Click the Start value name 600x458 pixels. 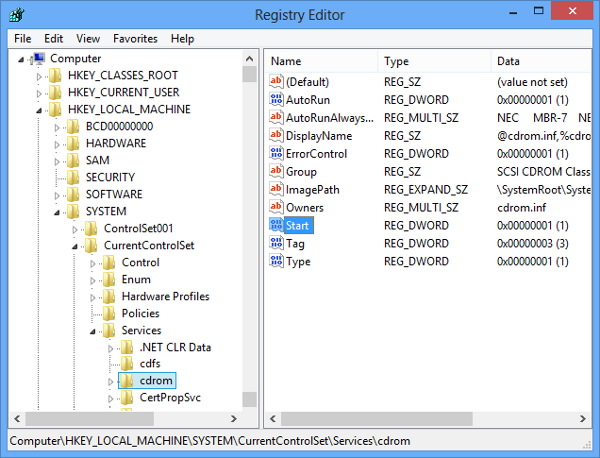coord(297,225)
